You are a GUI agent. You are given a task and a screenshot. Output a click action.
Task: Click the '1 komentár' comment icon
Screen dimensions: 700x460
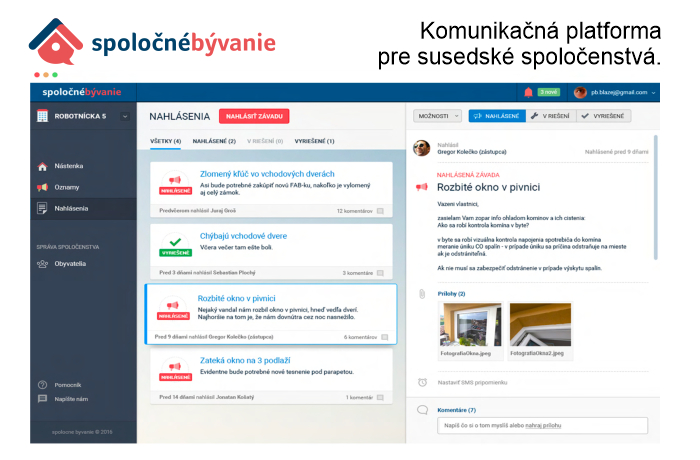(380, 397)
